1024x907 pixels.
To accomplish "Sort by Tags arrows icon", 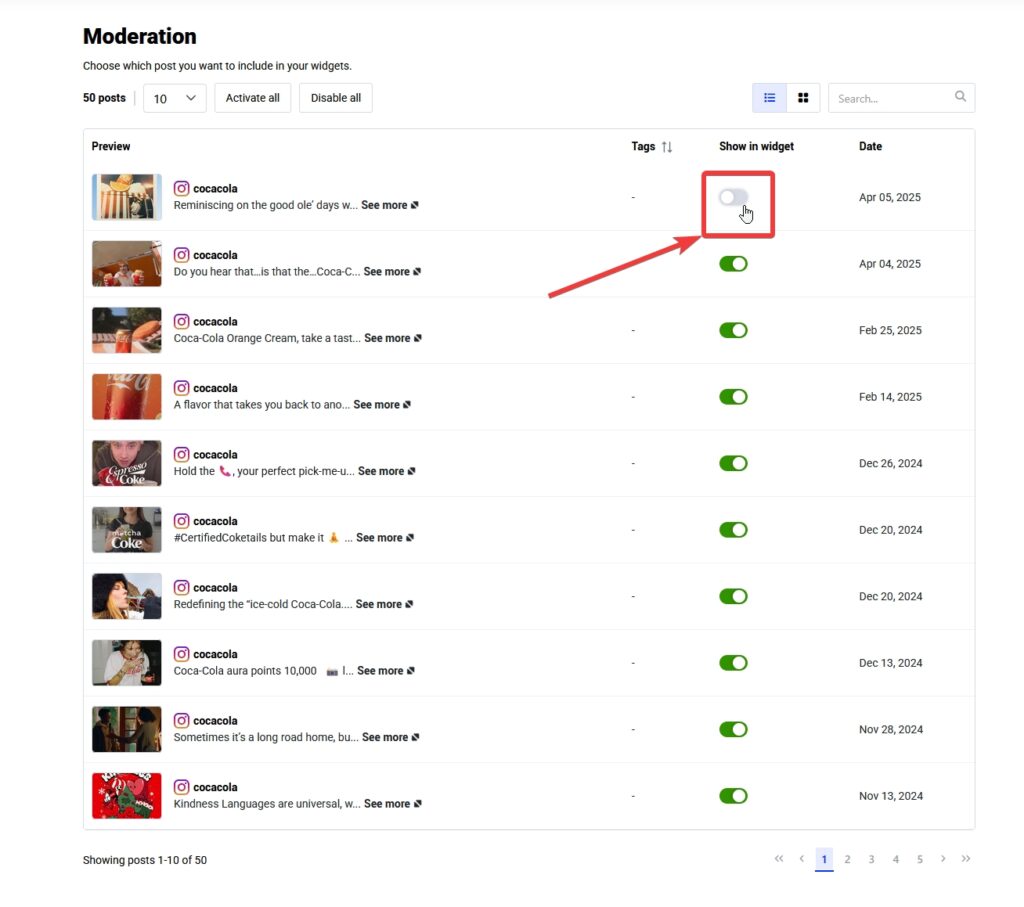I will (x=666, y=147).
